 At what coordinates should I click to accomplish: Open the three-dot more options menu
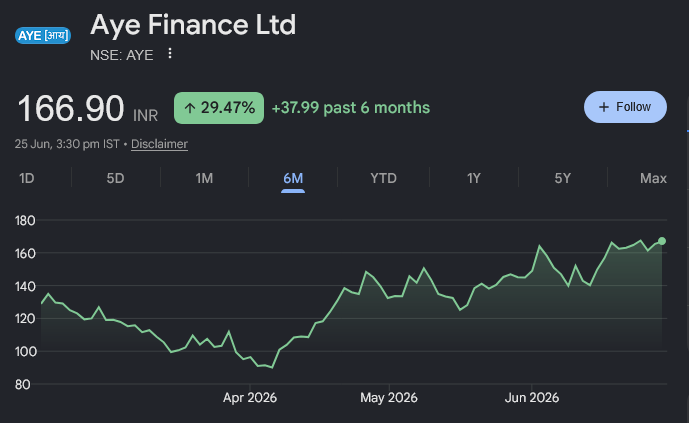(170, 54)
